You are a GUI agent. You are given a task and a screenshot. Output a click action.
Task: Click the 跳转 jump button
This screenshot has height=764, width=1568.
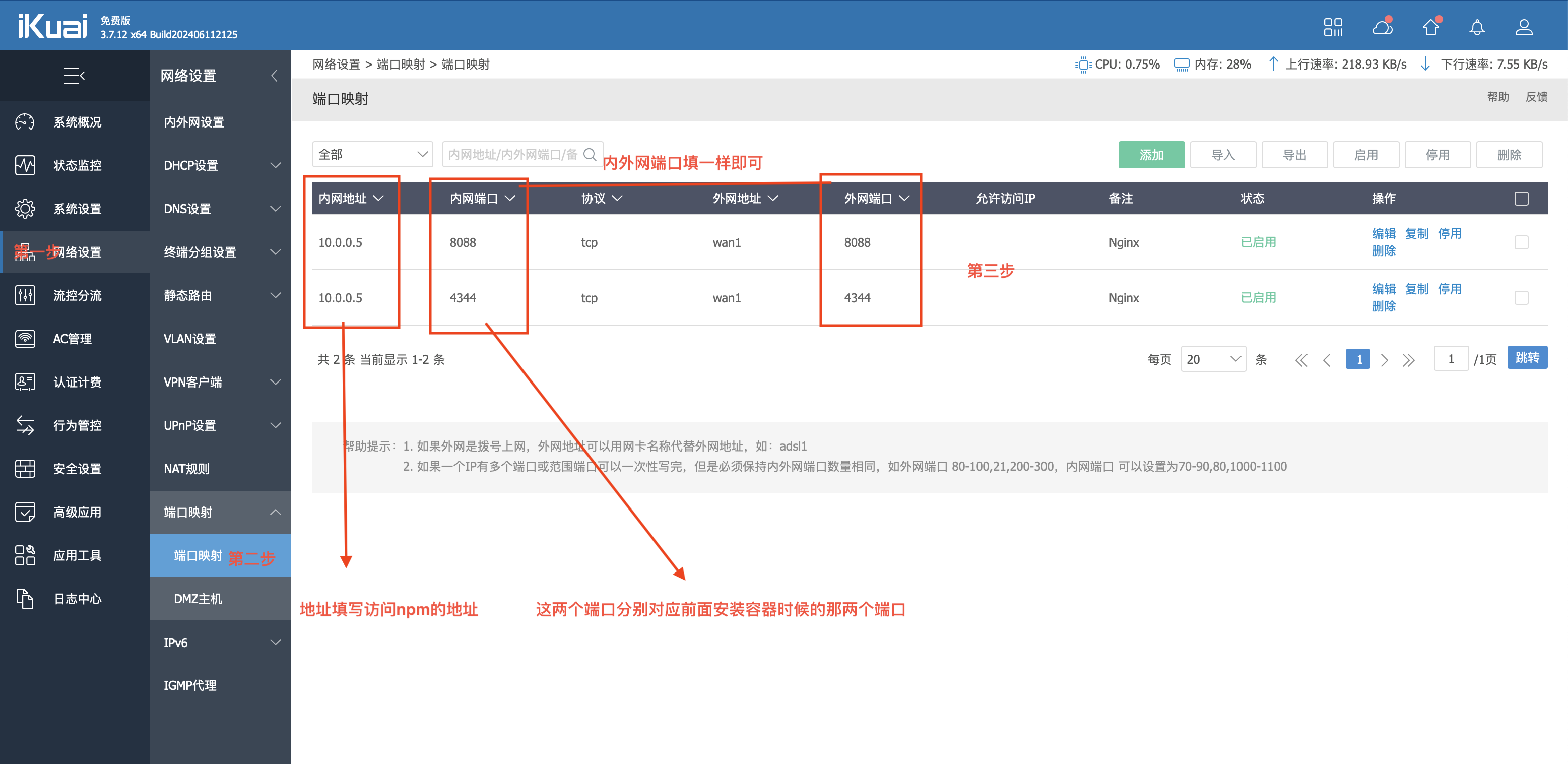click(x=1527, y=357)
